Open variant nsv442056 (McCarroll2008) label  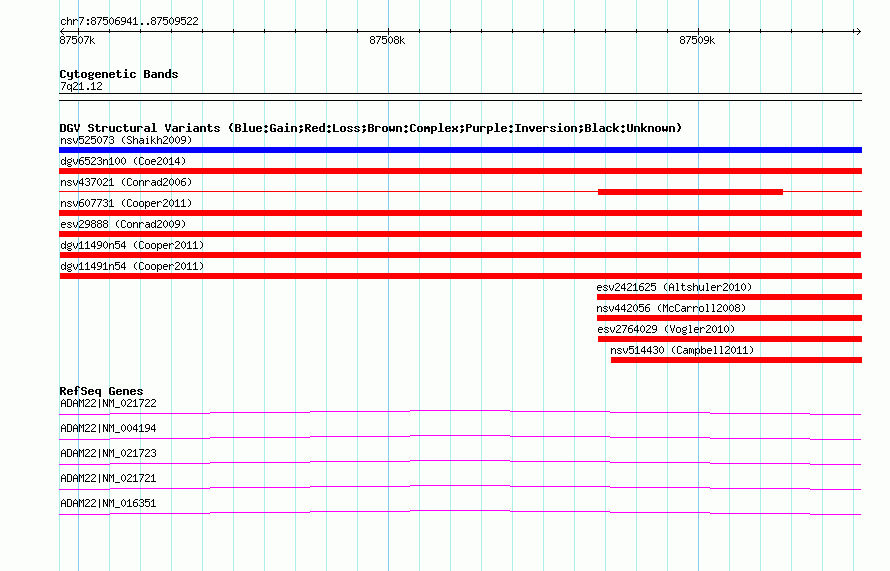tap(671, 308)
